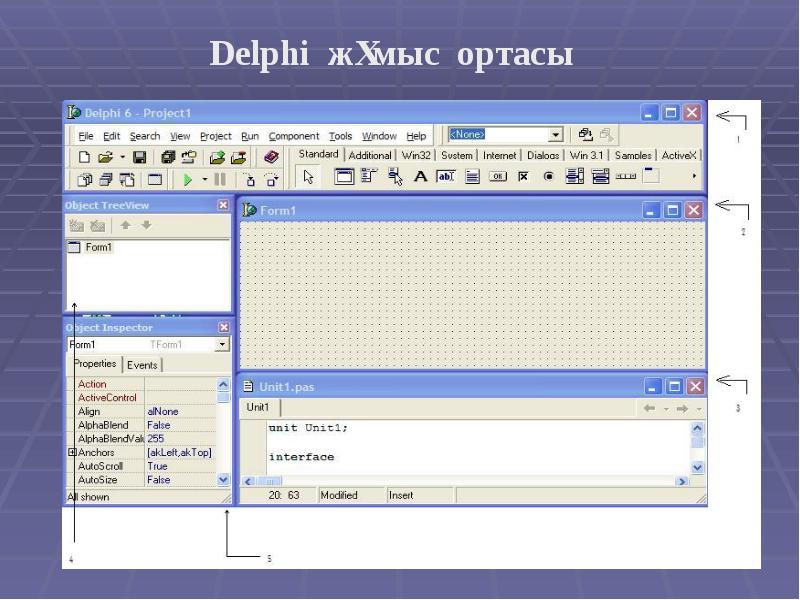
Task: Click the AutoScroll property value True
Action: [158, 466]
